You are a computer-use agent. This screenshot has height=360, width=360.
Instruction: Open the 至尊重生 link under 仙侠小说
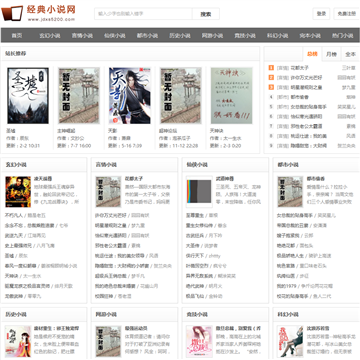pyautogui.click(x=195, y=216)
